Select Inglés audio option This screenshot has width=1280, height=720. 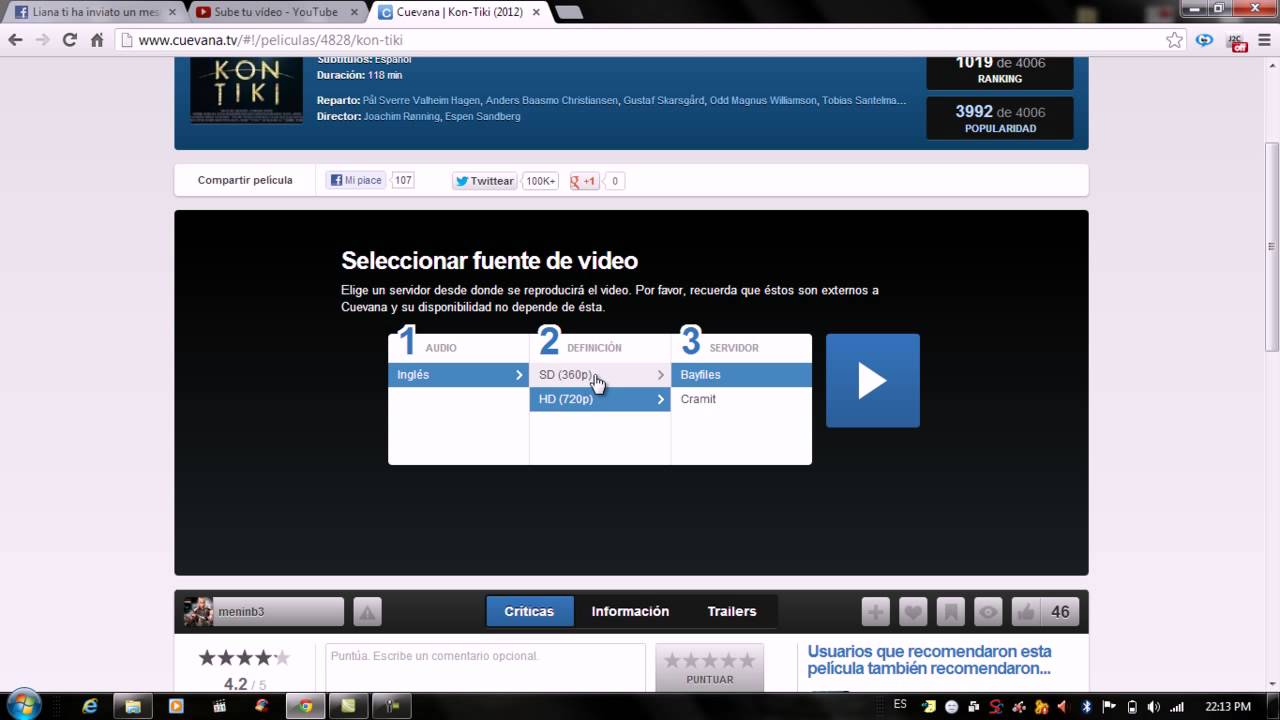click(x=459, y=375)
